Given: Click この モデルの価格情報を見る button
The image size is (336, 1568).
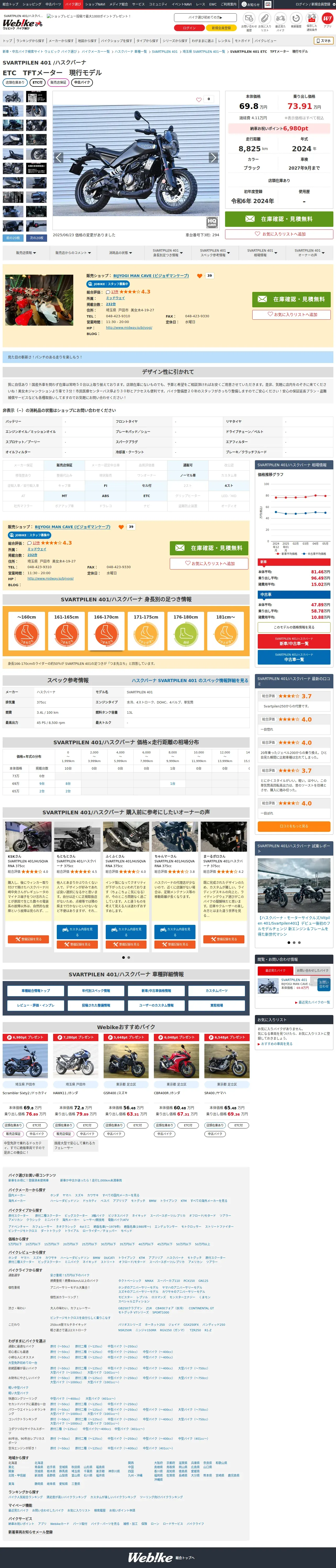Looking at the screenshot, I should (x=294, y=627).
